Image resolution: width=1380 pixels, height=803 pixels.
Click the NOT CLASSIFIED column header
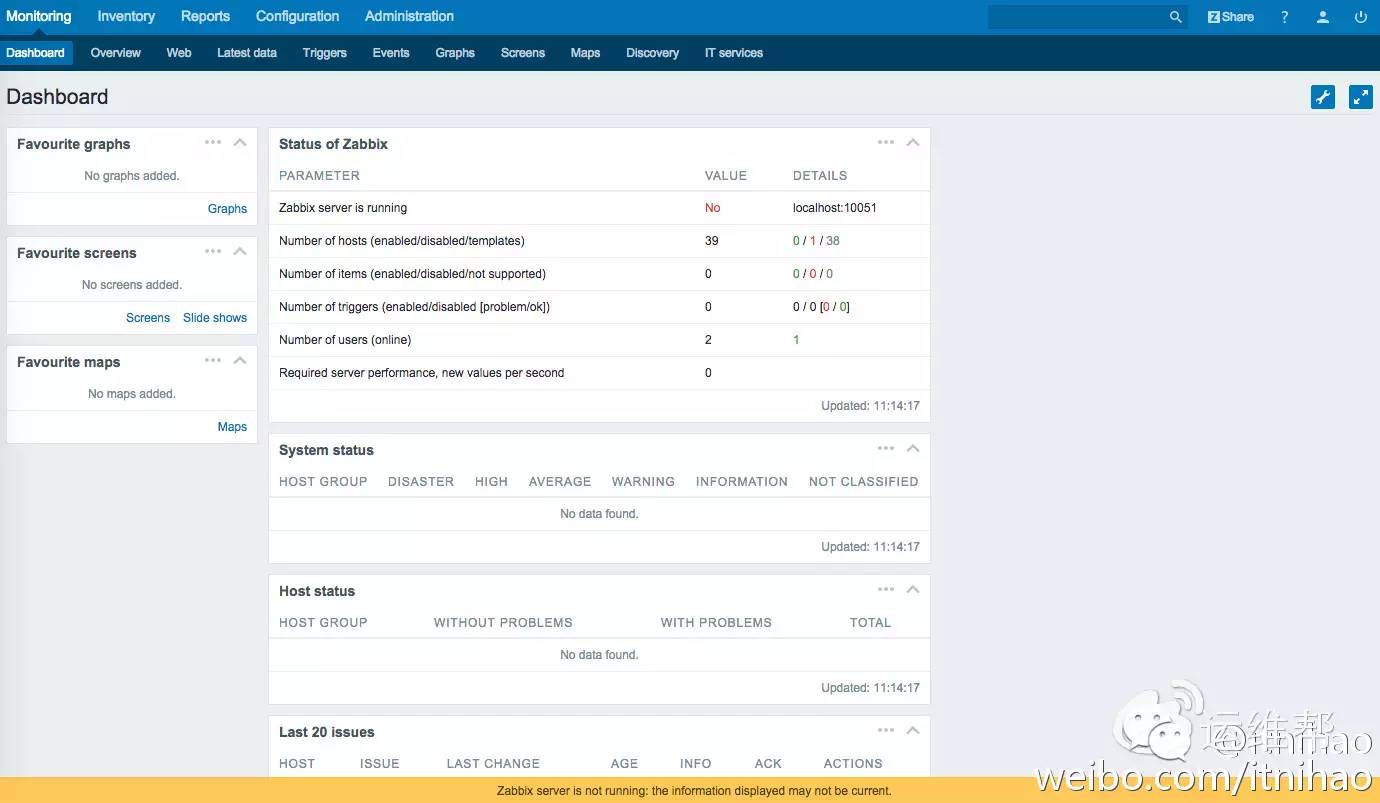[864, 482]
